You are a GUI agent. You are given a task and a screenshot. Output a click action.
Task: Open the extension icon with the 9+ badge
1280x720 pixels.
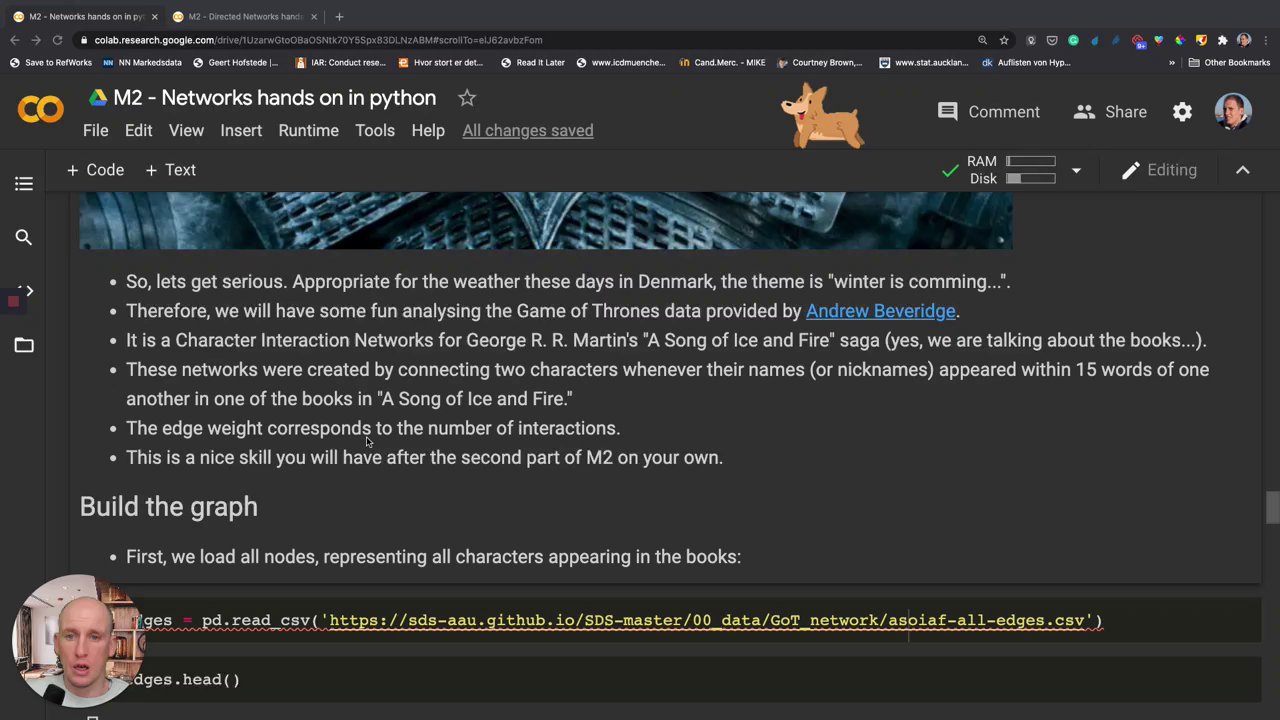coord(1139,42)
